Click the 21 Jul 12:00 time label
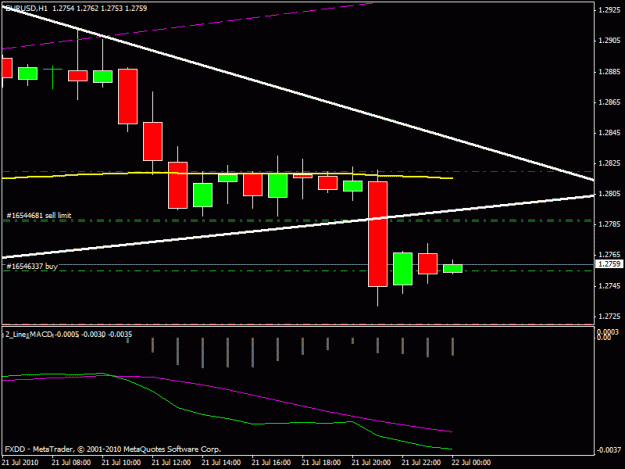Screen dimensions: 625x469 click(x=171, y=462)
